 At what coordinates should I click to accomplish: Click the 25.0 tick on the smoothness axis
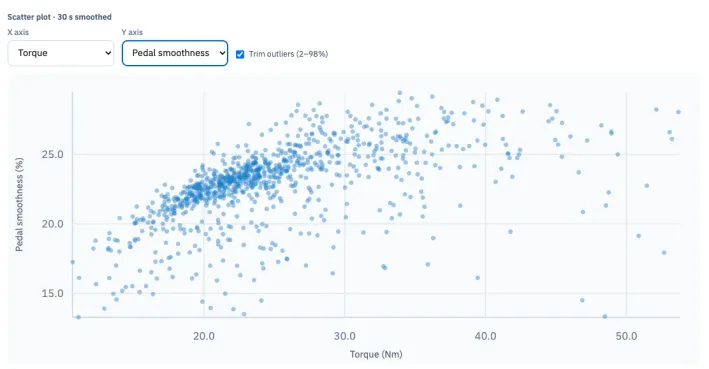(x=52, y=154)
